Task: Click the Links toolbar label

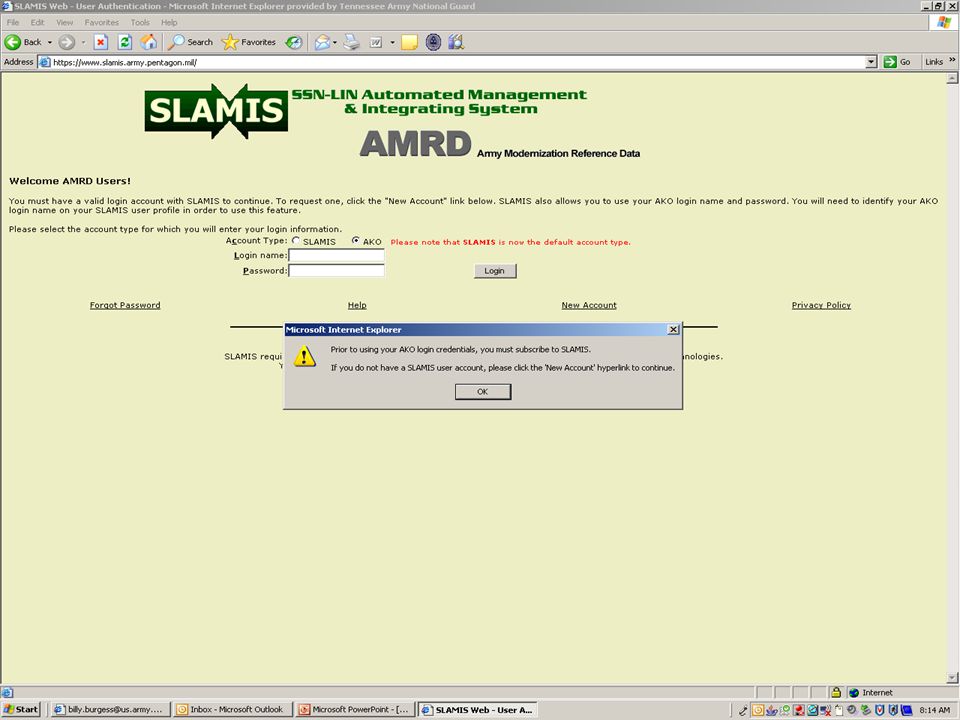Action: 934,62
